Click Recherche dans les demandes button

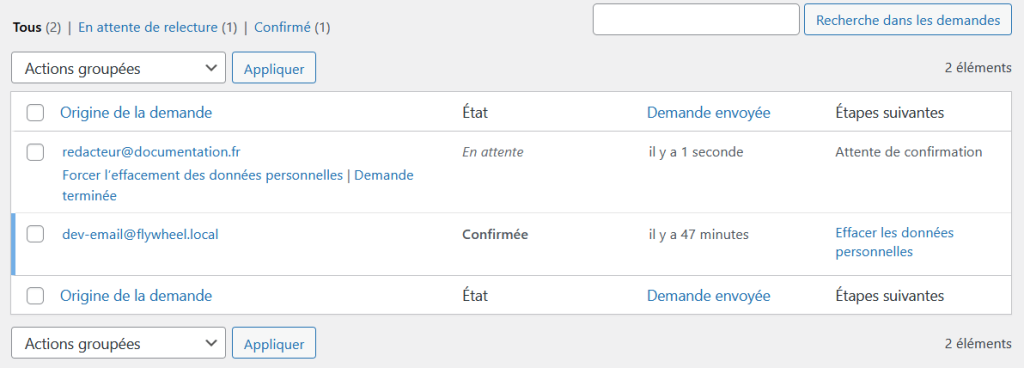click(908, 20)
